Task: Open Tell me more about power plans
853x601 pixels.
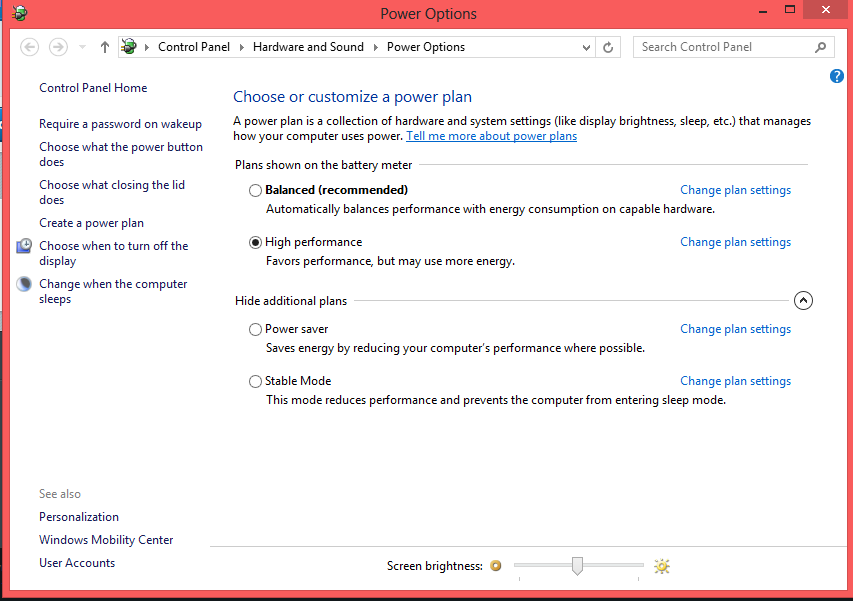Action: pyautogui.click(x=491, y=136)
